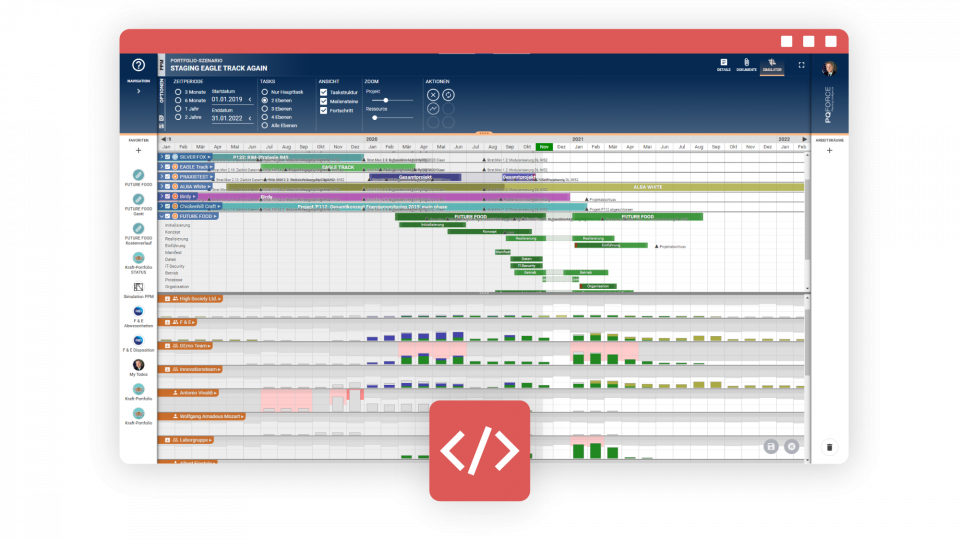Toggle the Taskstruktur checkbox
Screen dimensions: 960x540
(323, 92)
